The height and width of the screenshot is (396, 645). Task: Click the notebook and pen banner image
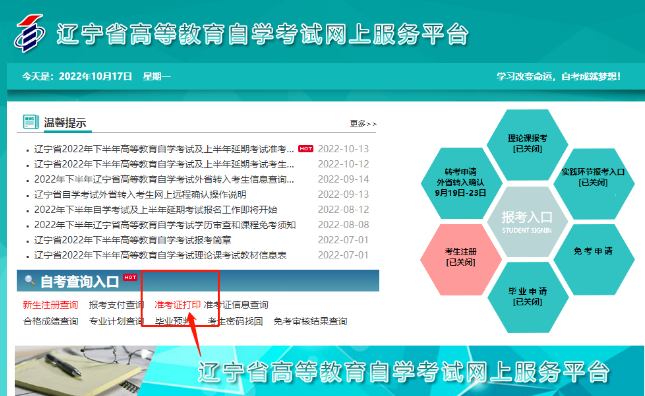tap(85, 371)
